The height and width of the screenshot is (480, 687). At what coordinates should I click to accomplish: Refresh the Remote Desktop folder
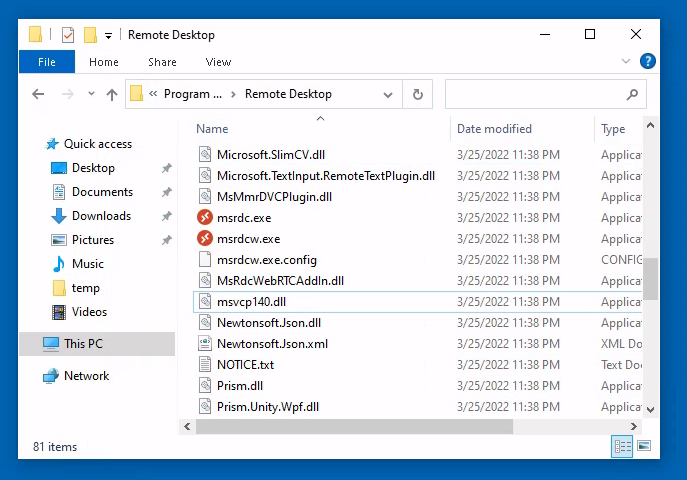pyautogui.click(x=418, y=94)
